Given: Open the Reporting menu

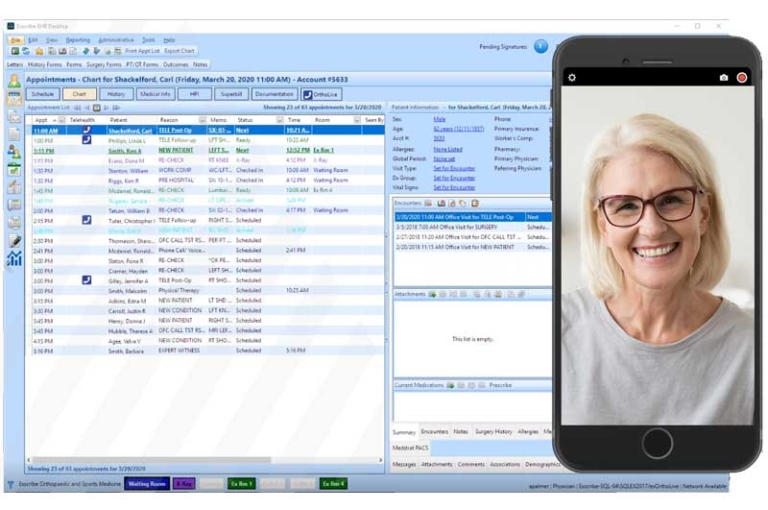Looking at the screenshot, I should [x=77, y=40].
